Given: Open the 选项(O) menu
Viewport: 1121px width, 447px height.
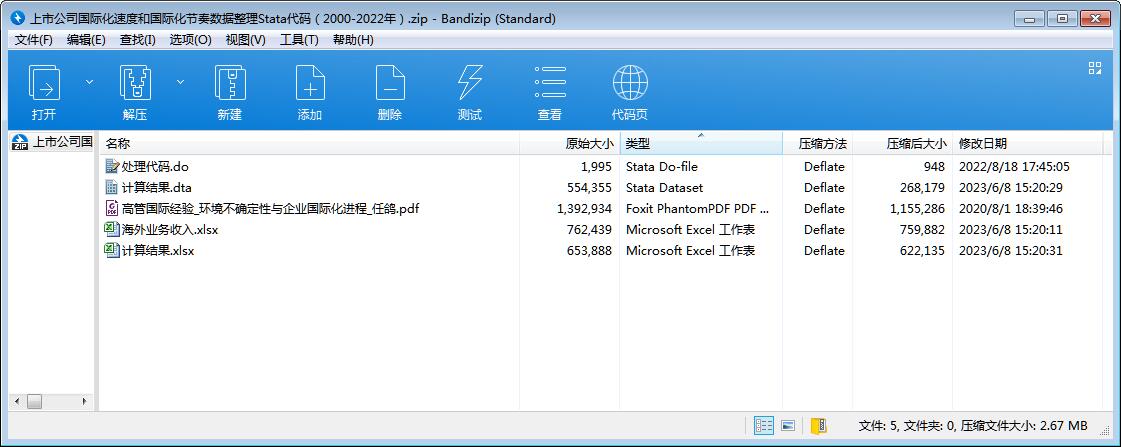Looking at the screenshot, I should pyautogui.click(x=190, y=40).
